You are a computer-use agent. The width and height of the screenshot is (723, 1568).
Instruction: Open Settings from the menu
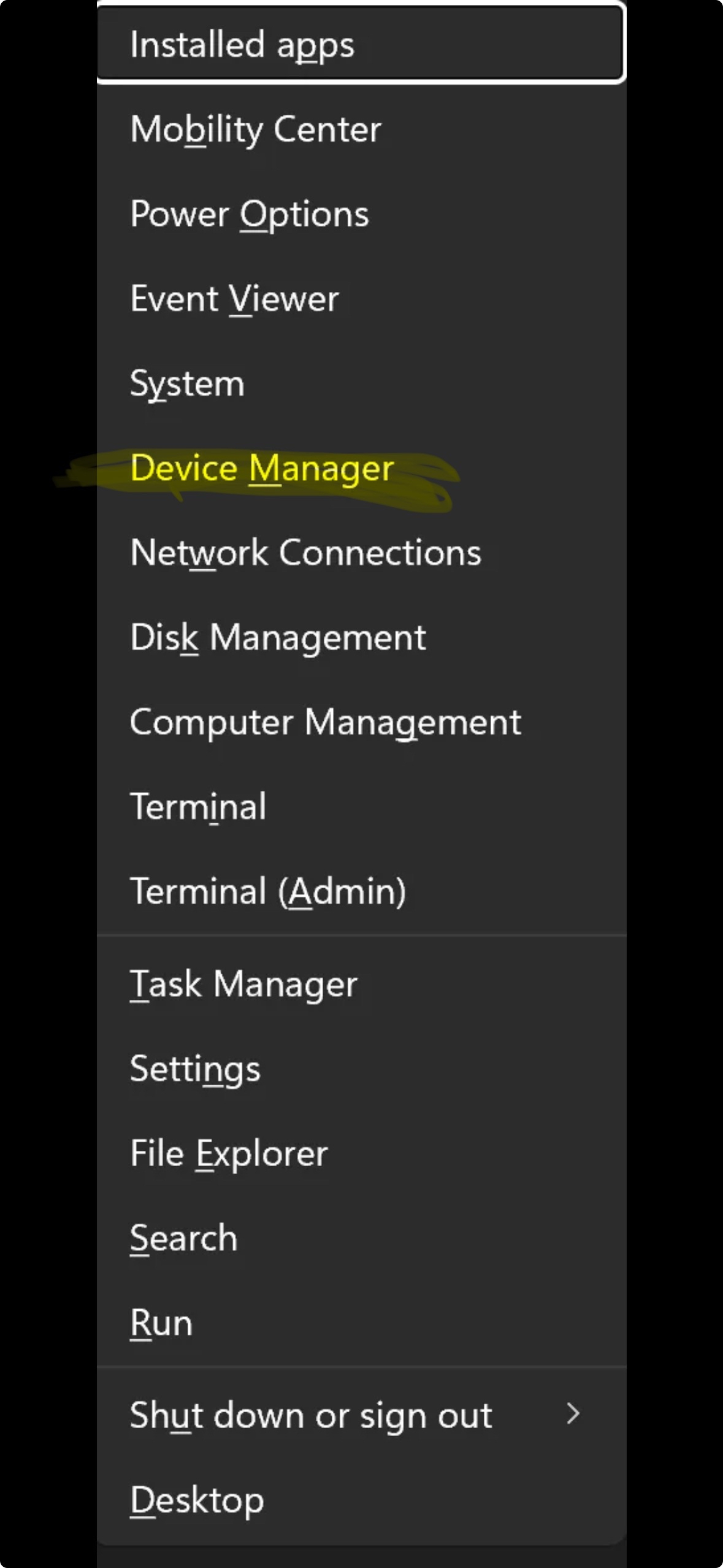195,1069
